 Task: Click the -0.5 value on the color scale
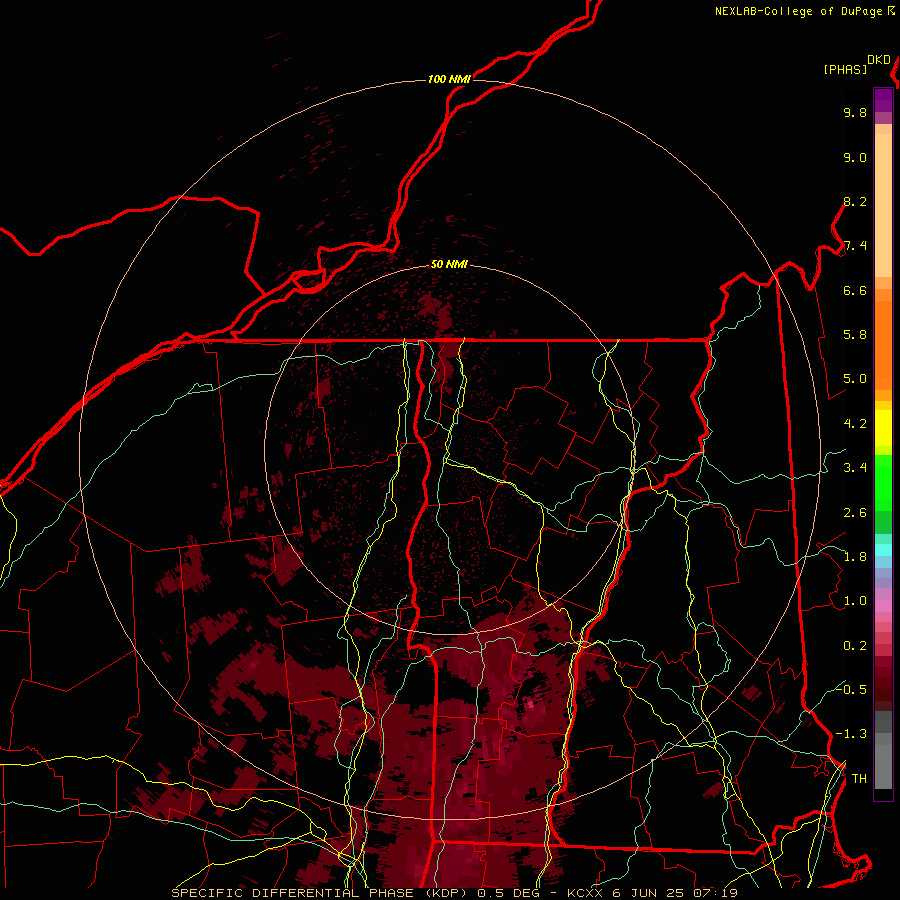[851, 690]
